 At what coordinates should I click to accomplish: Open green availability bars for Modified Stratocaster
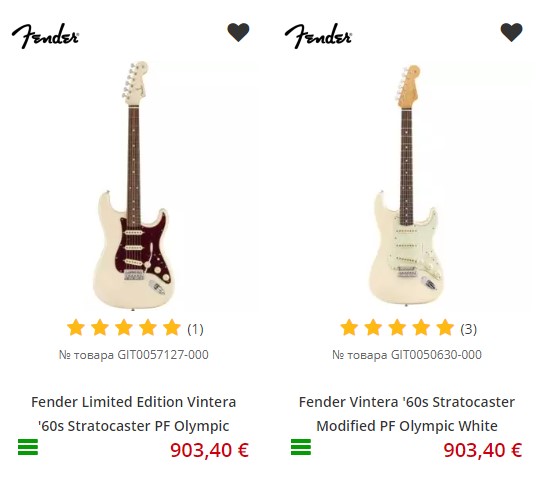[301, 447]
